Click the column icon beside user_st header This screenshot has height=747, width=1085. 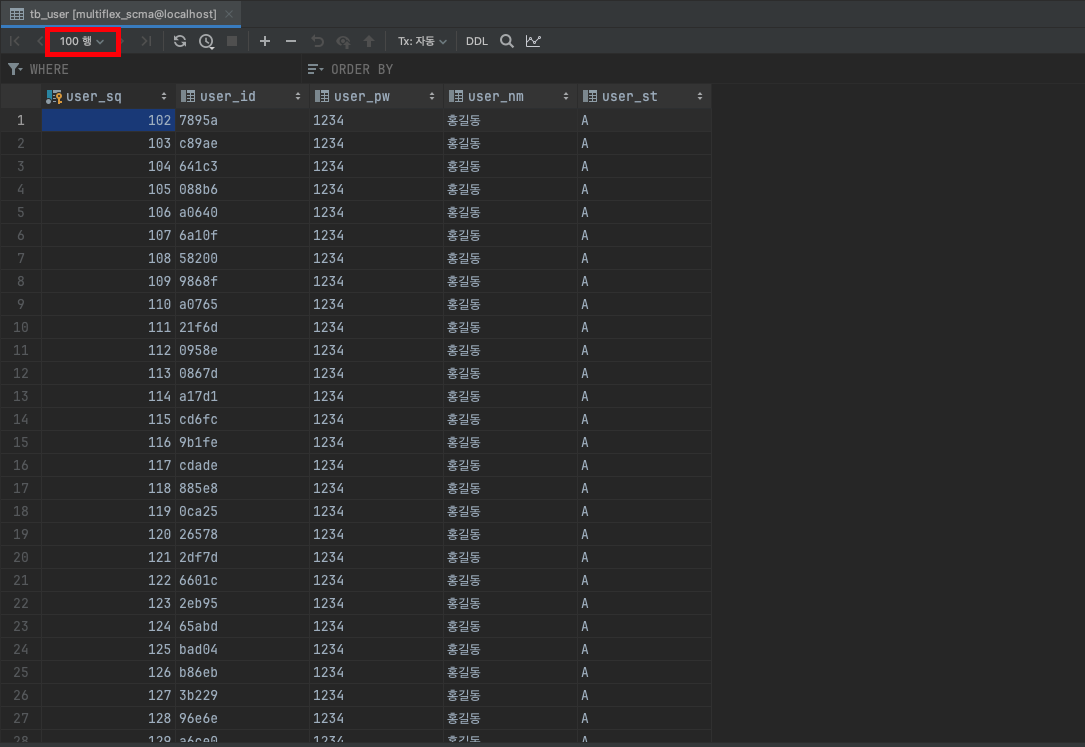coord(590,96)
